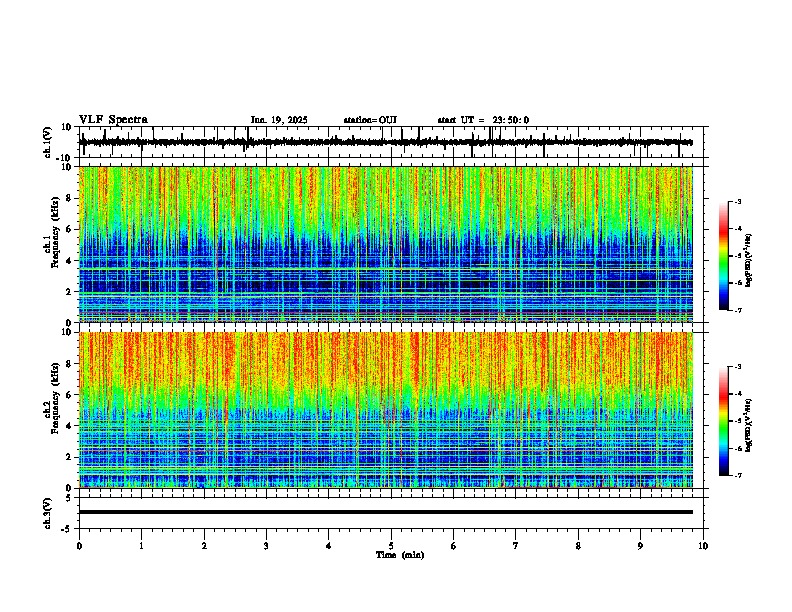Click the time axis tick label "2"
This screenshot has width=792, height=612.
(204, 546)
